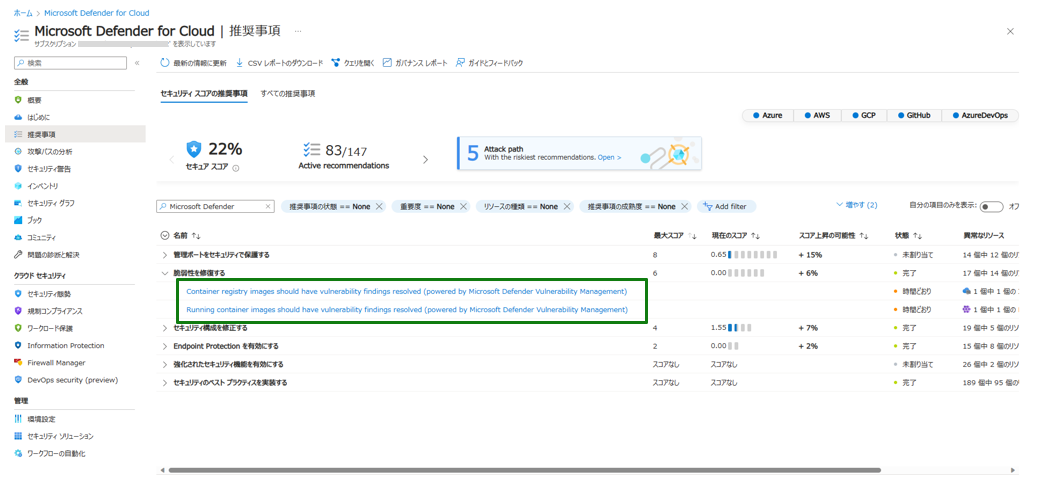This screenshot has height=490, width=1044.
Task: Collapse the sidebar with double chevron
Action: pyautogui.click(x=137, y=63)
